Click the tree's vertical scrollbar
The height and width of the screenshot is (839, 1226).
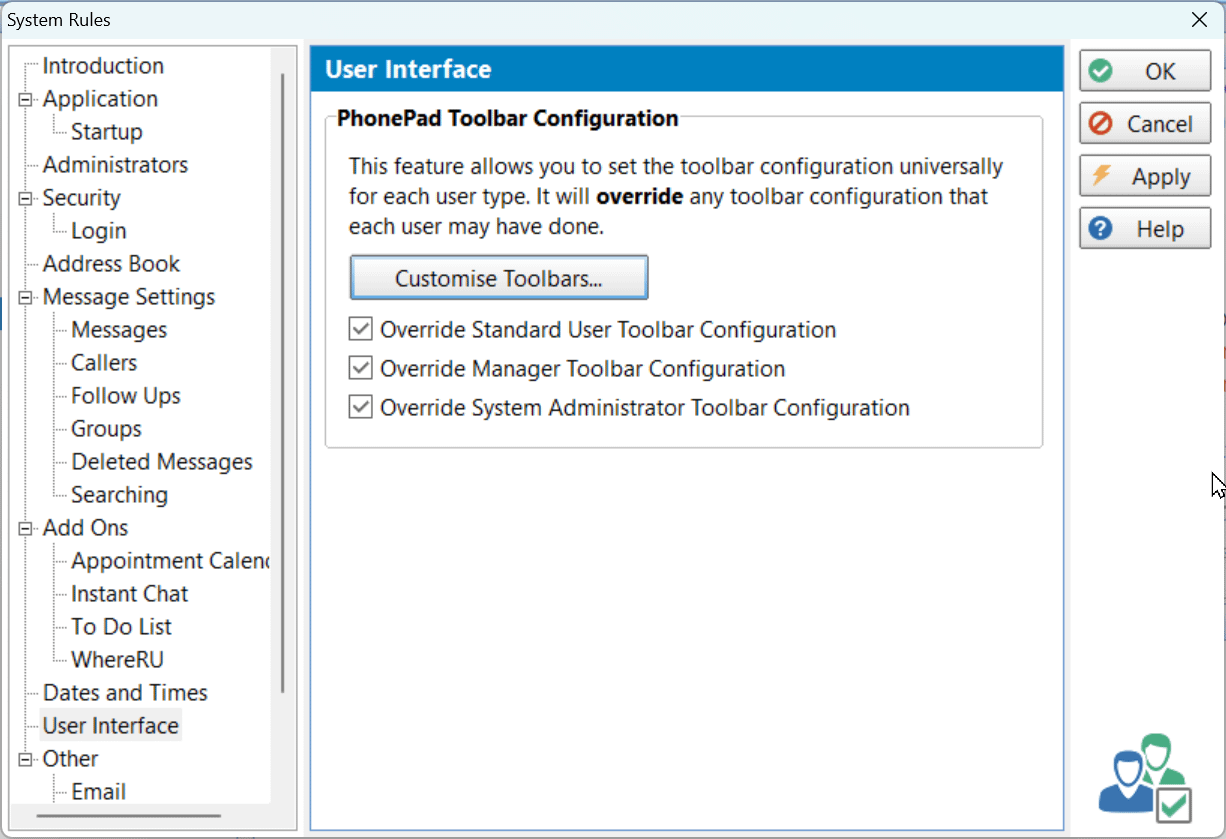[x=283, y=383]
